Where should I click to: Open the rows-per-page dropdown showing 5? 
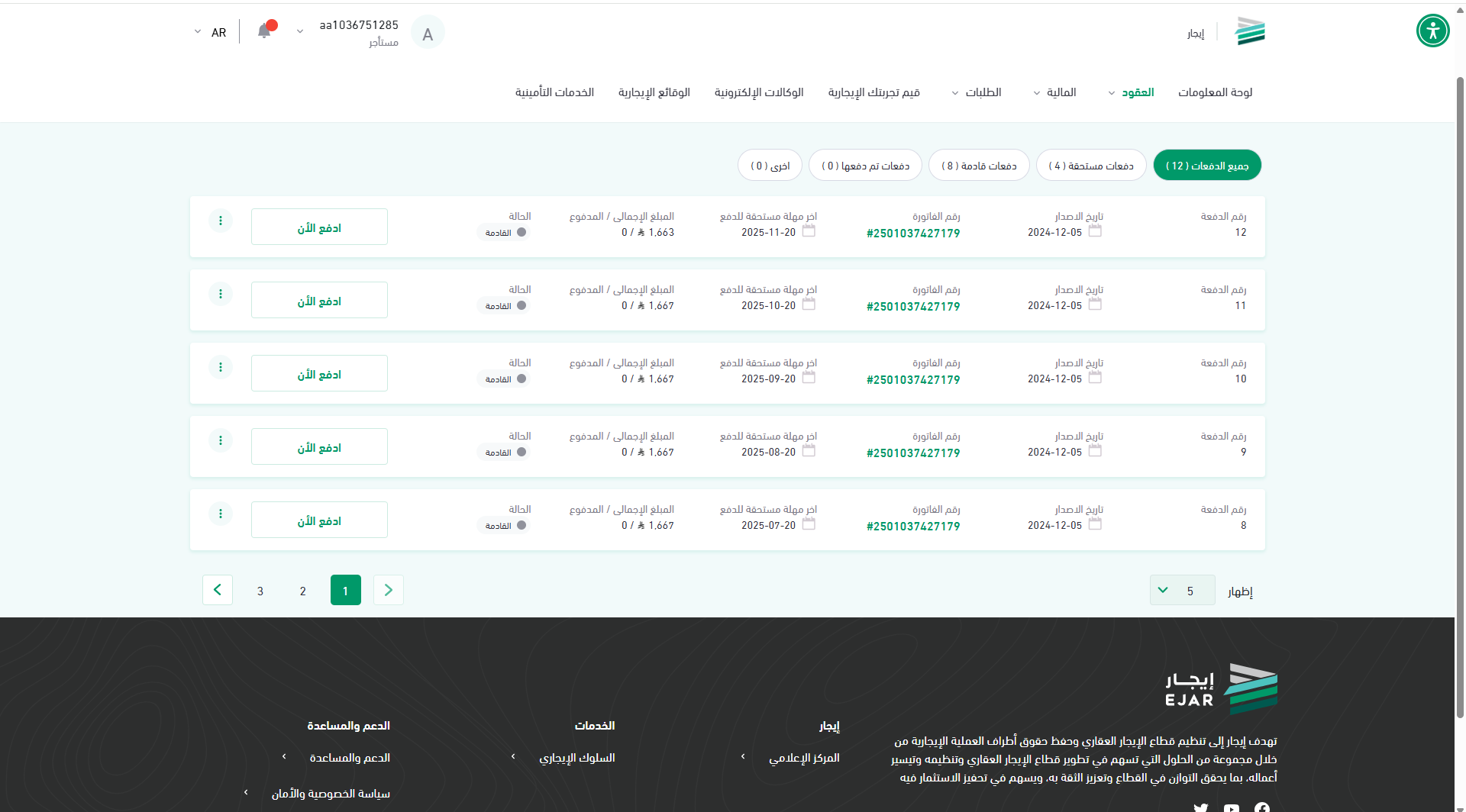pyautogui.click(x=1181, y=590)
